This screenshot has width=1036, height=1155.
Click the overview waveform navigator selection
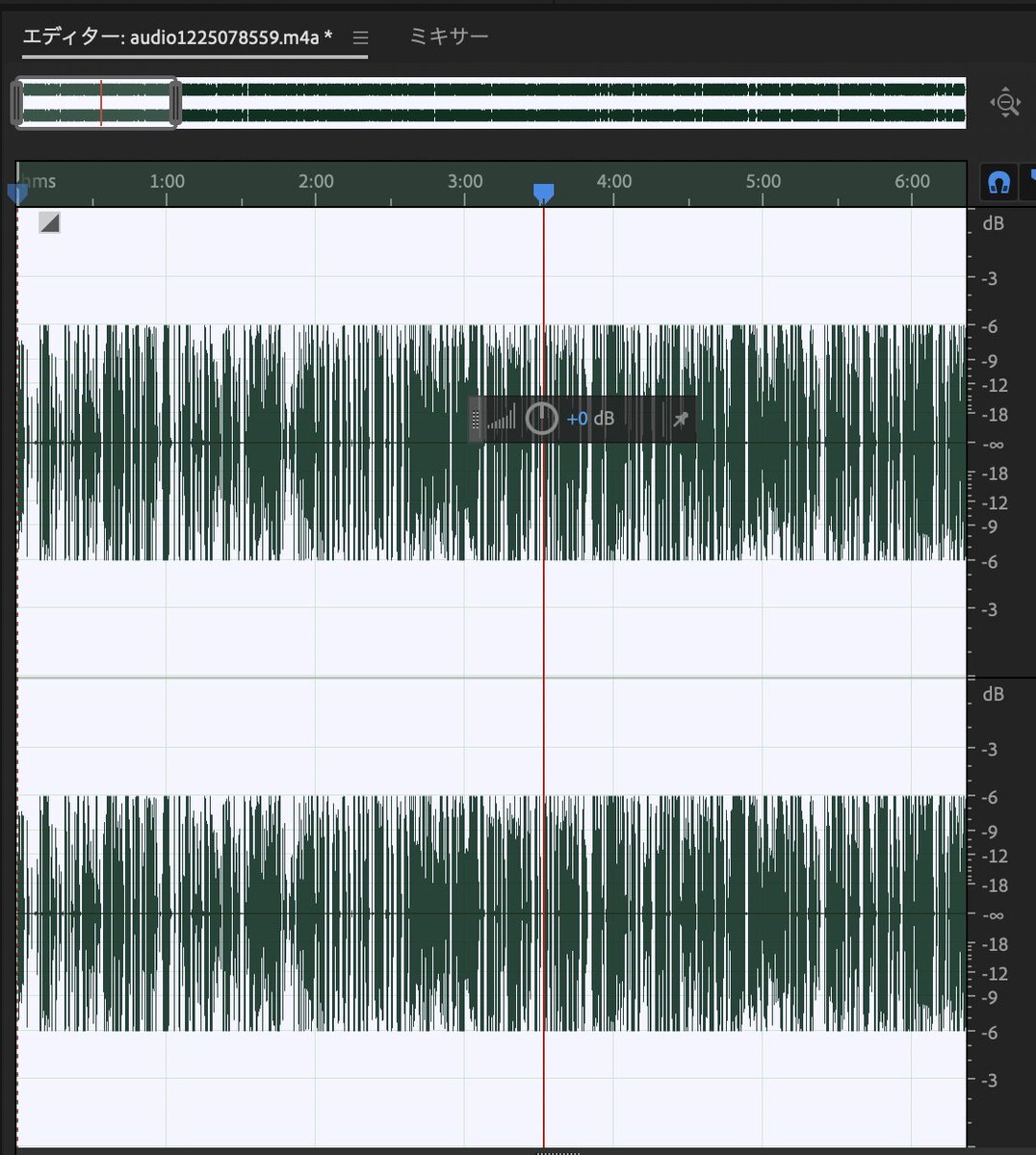coord(96,103)
